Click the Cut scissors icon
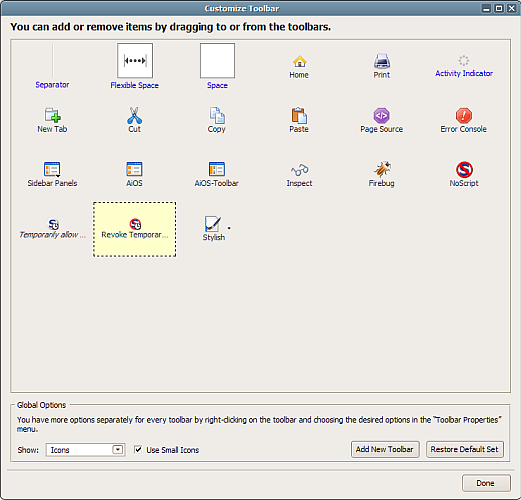 (x=135, y=115)
